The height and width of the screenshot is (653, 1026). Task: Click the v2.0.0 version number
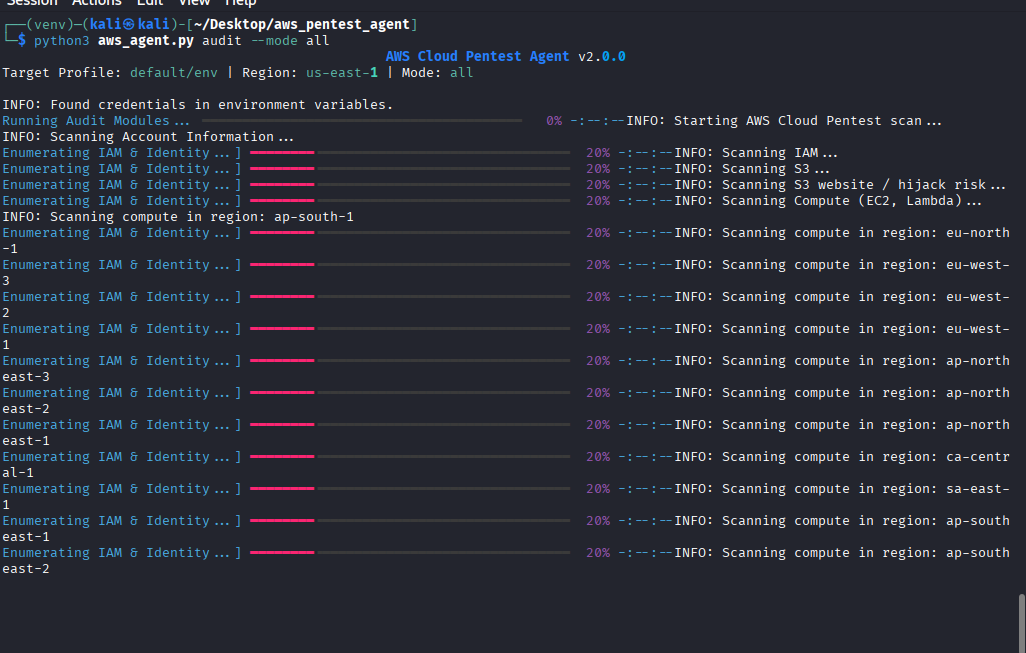pos(602,57)
